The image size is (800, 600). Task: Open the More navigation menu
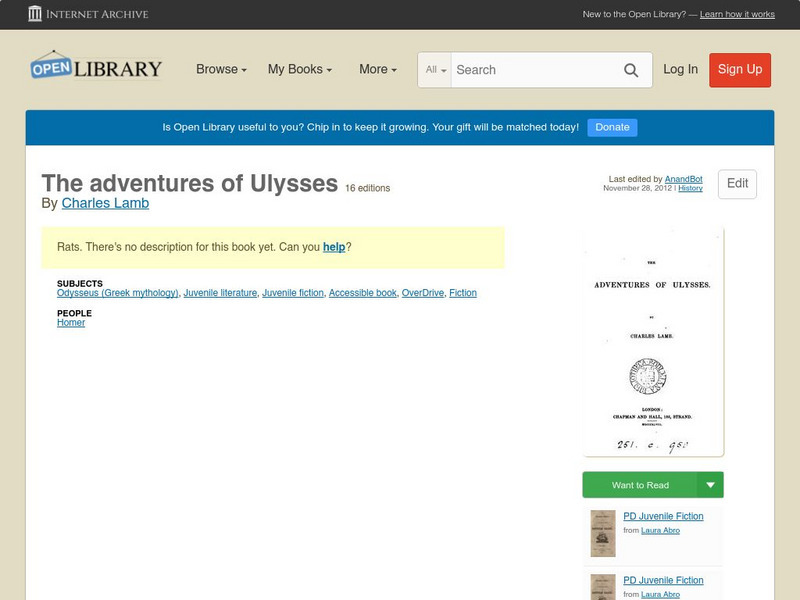coord(376,69)
